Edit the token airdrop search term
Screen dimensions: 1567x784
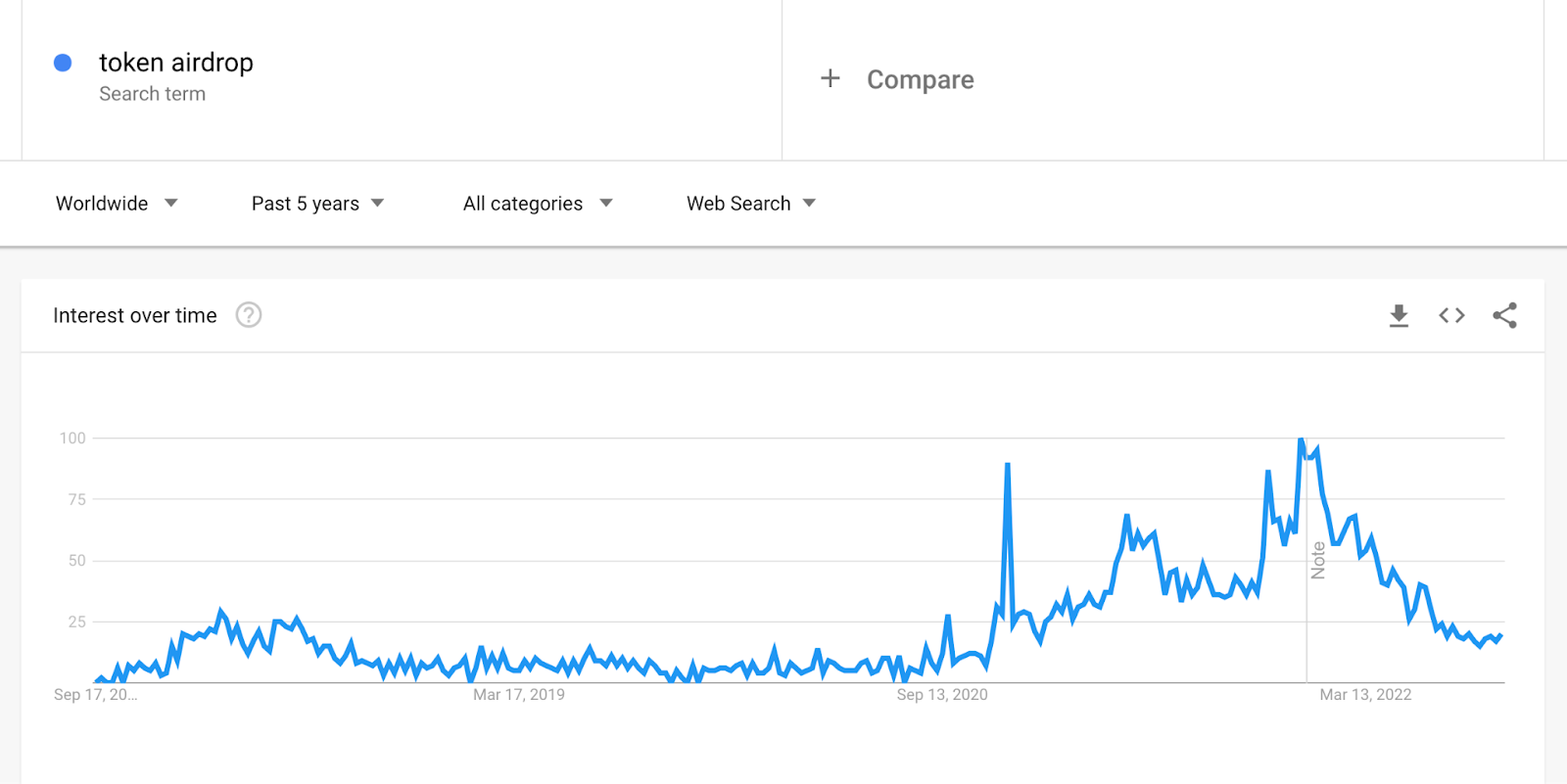(x=176, y=63)
